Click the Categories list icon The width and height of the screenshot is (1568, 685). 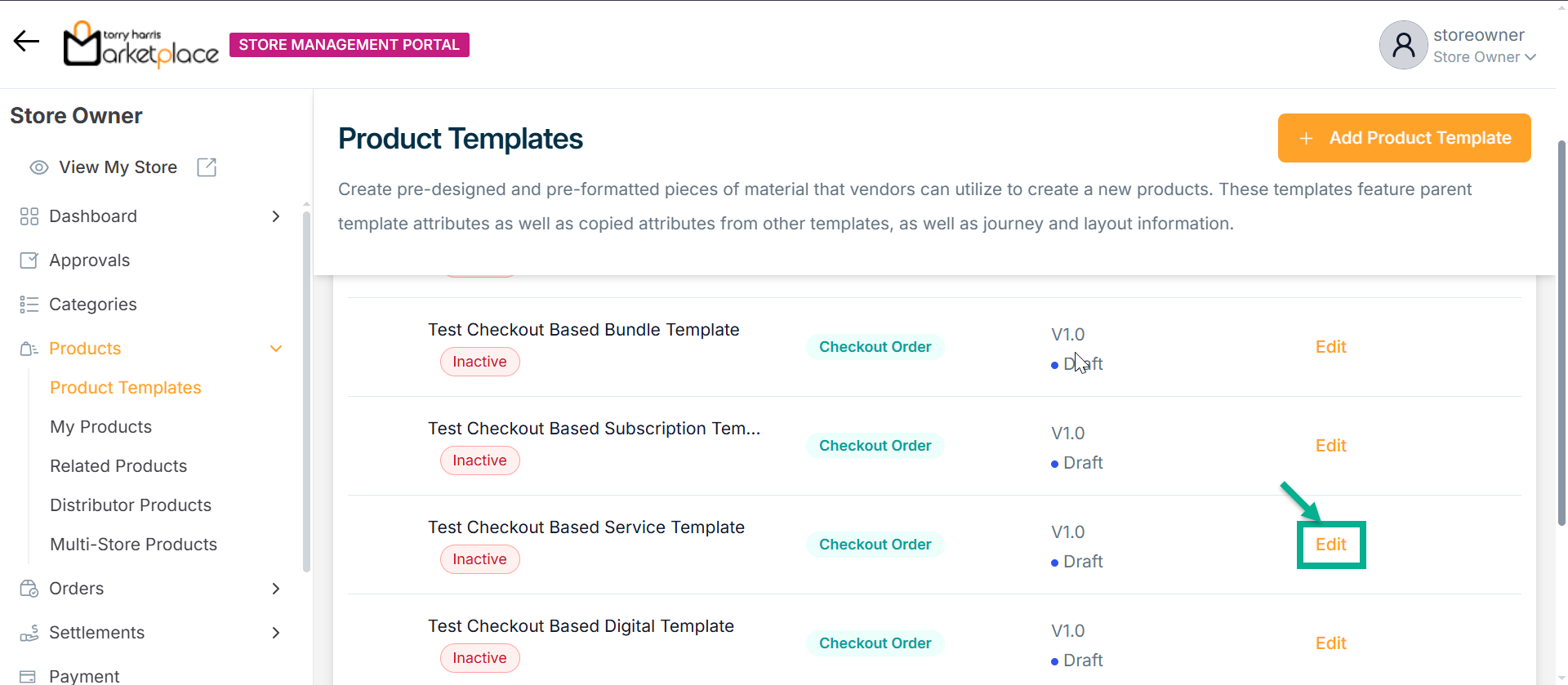(x=29, y=305)
